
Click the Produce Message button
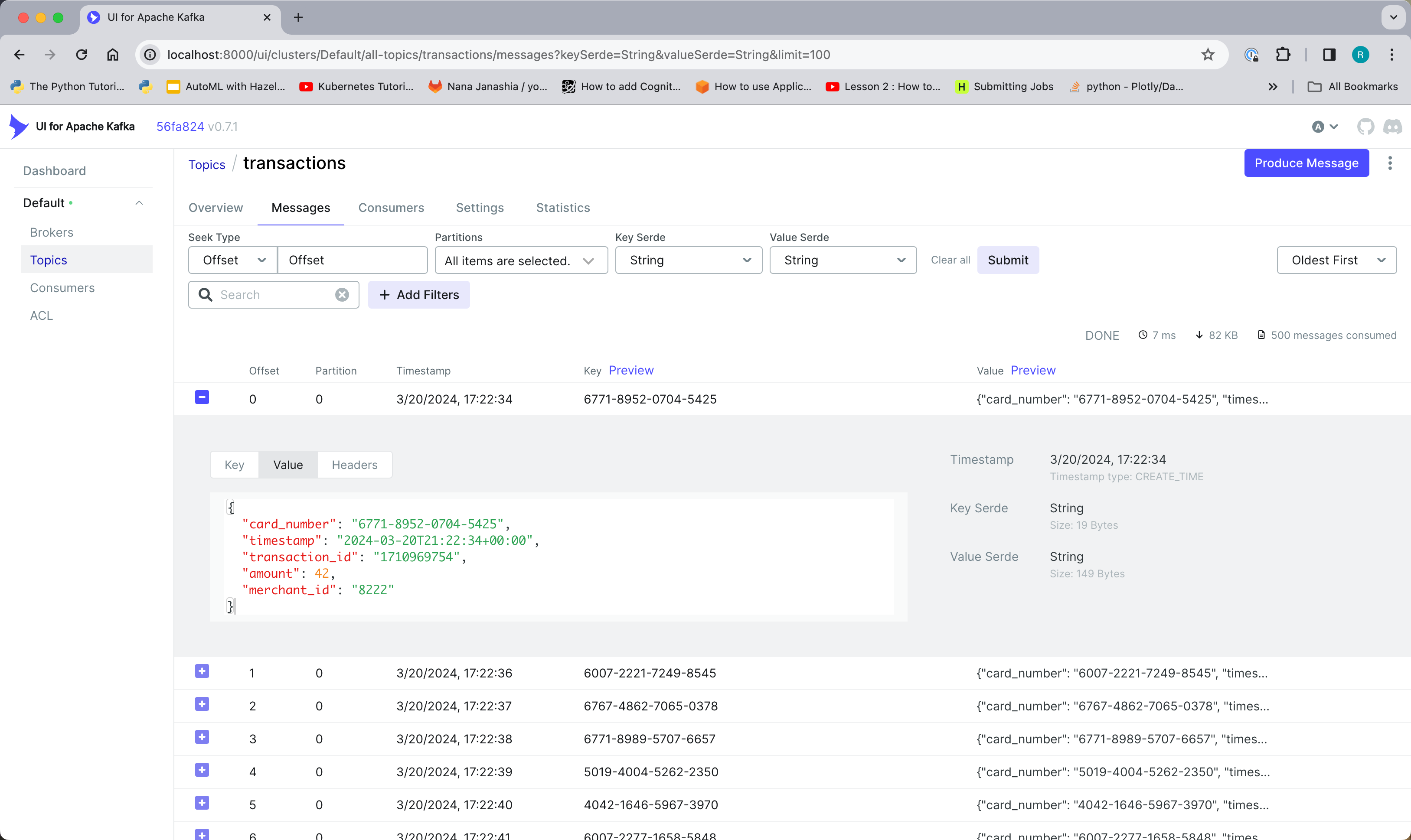1306,163
